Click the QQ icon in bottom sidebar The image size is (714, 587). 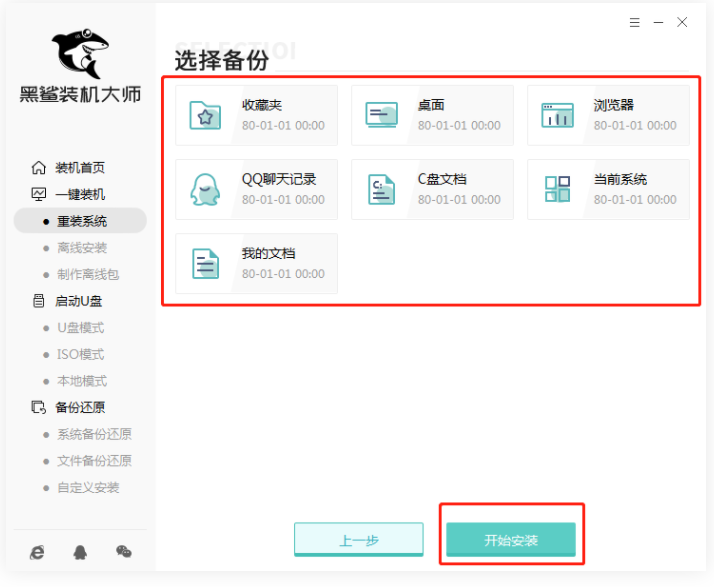pos(80,552)
